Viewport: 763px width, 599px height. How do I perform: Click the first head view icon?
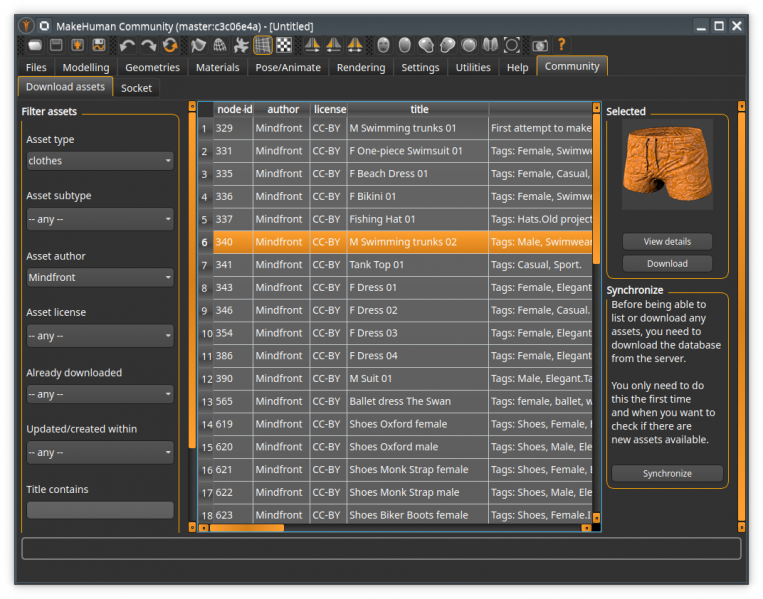[x=383, y=45]
